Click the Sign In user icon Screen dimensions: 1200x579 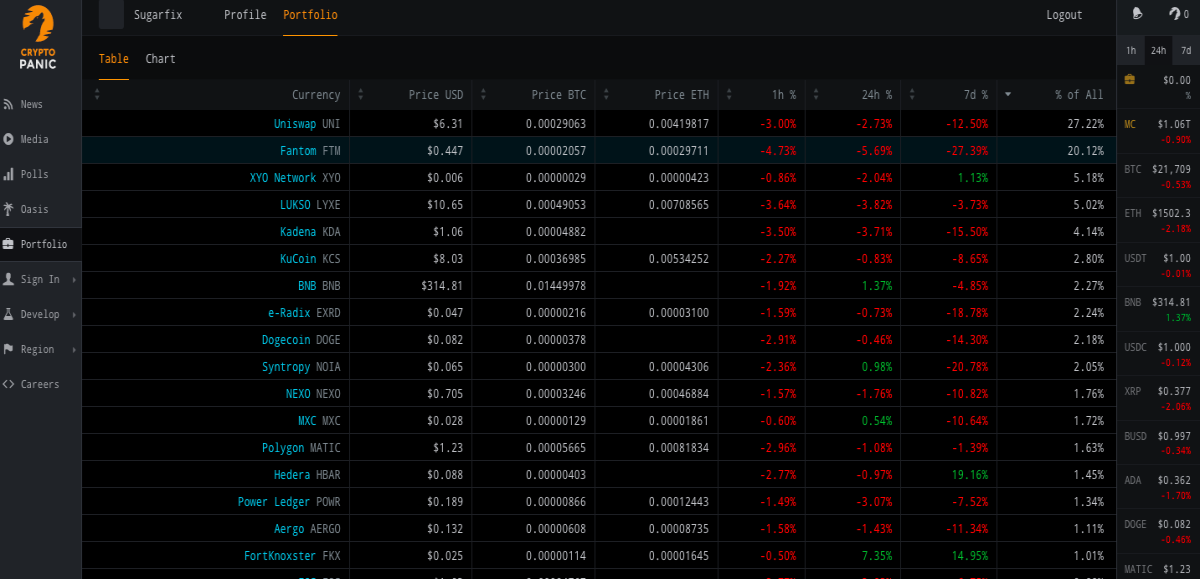[x=9, y=279]
